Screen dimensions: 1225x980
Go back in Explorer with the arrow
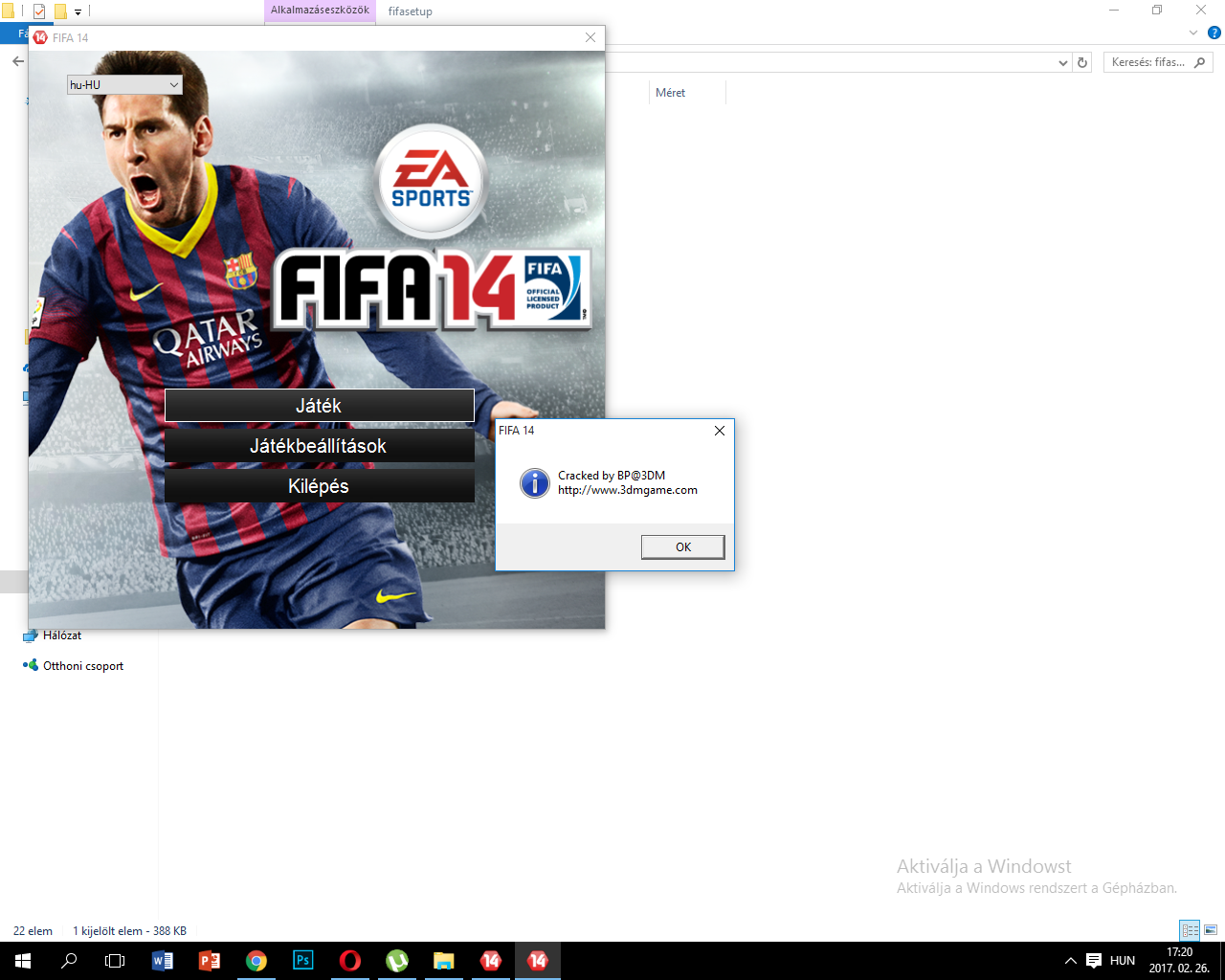tap(18, 61)
